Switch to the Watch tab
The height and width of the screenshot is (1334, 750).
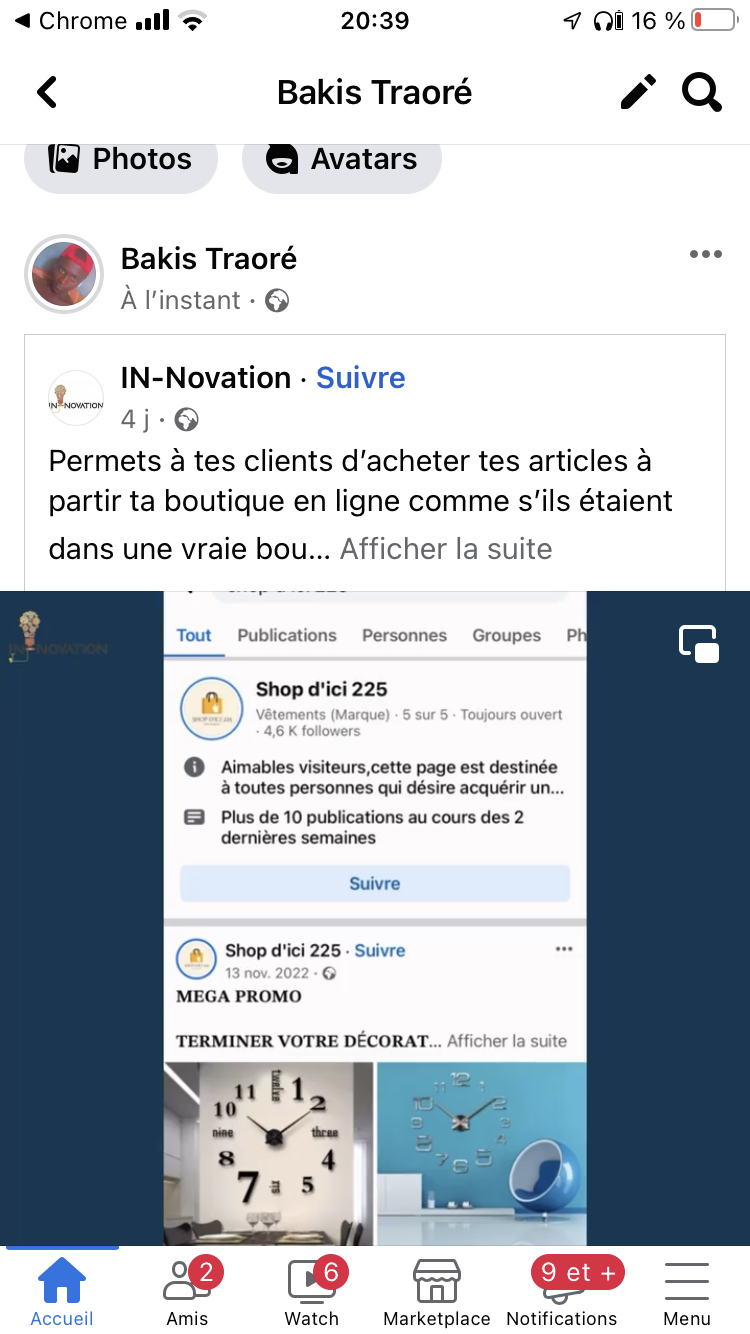[x=312, y=1291]
